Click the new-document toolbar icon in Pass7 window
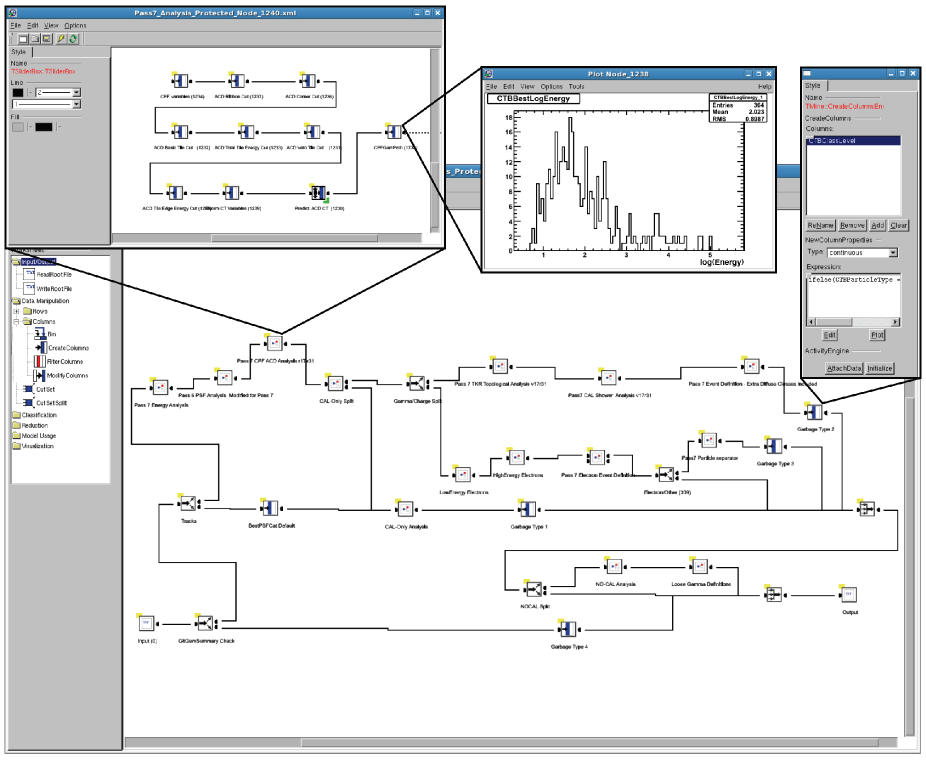The image size is (926, 760). click(x=22, y=39)
